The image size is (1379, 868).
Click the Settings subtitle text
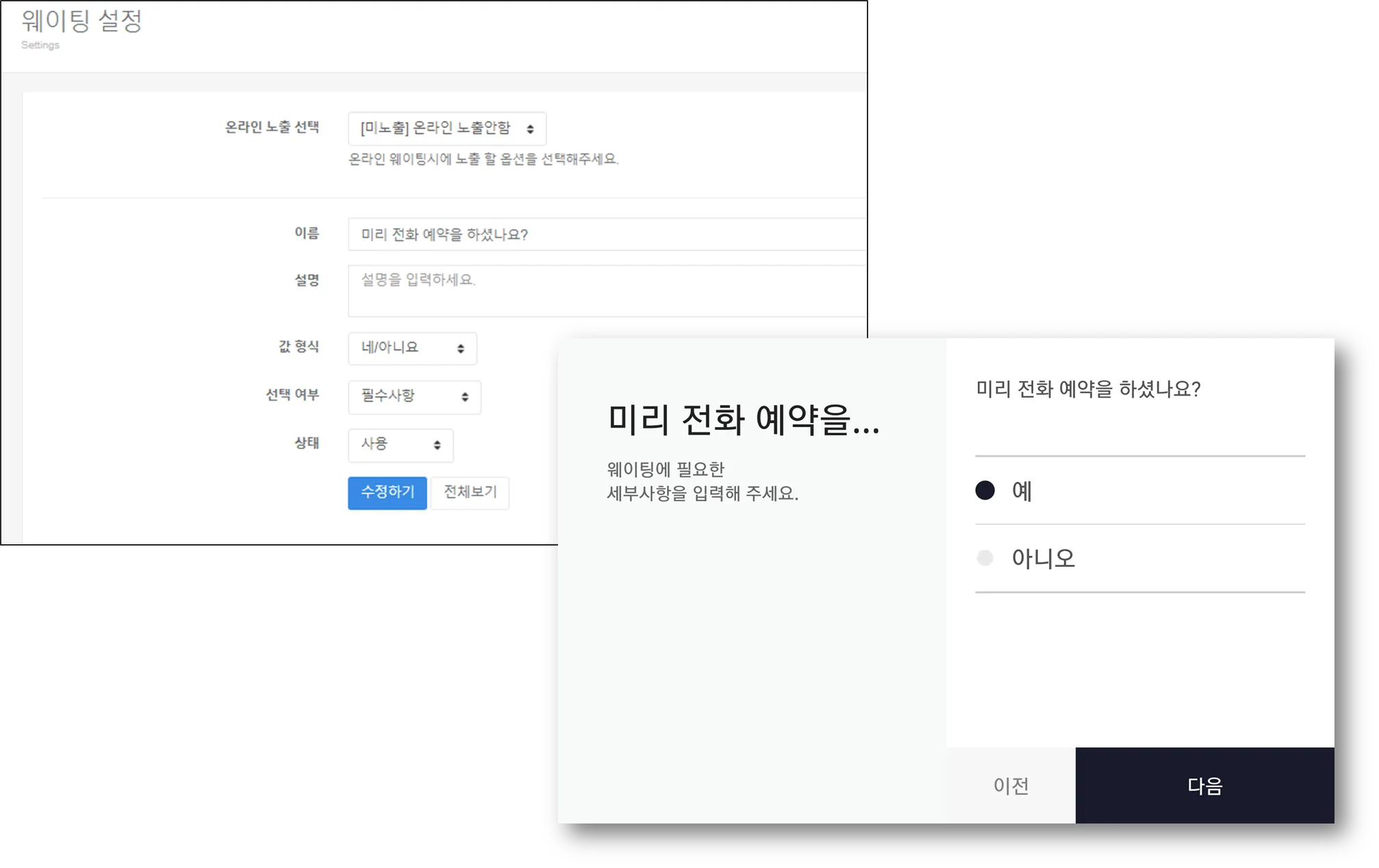(x=40, y=45)
